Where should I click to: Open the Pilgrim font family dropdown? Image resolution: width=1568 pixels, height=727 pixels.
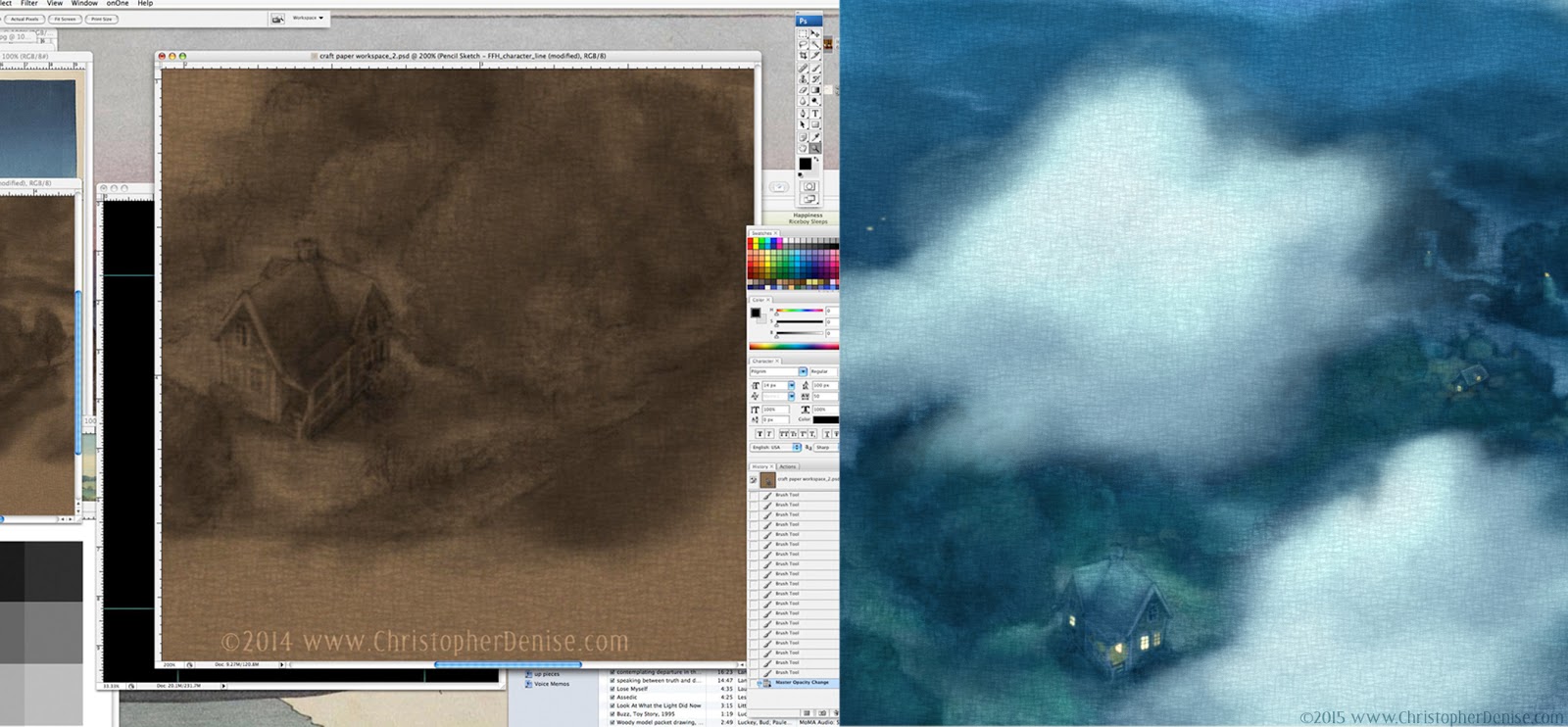pos(803,371)
